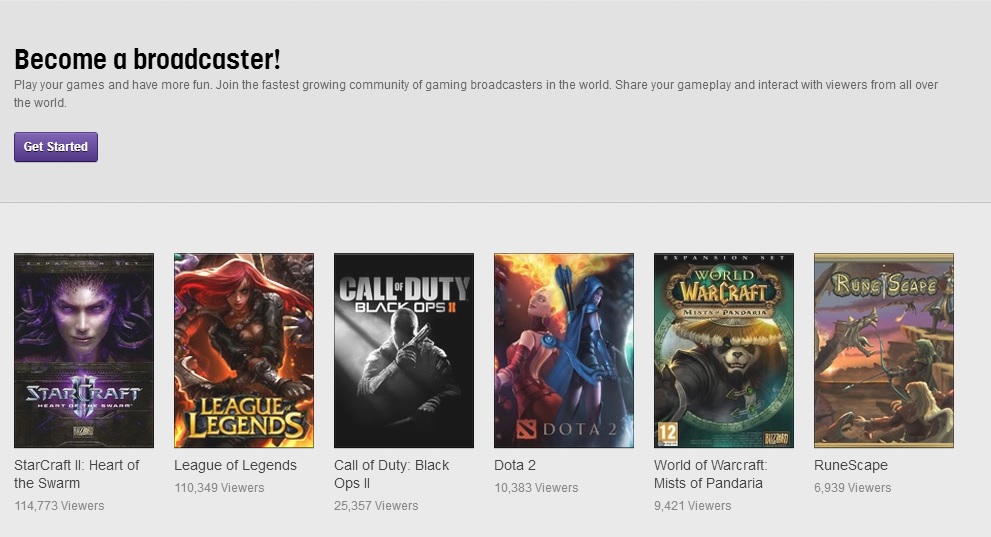
Task: Click the Get Started button
Action: 56,147
